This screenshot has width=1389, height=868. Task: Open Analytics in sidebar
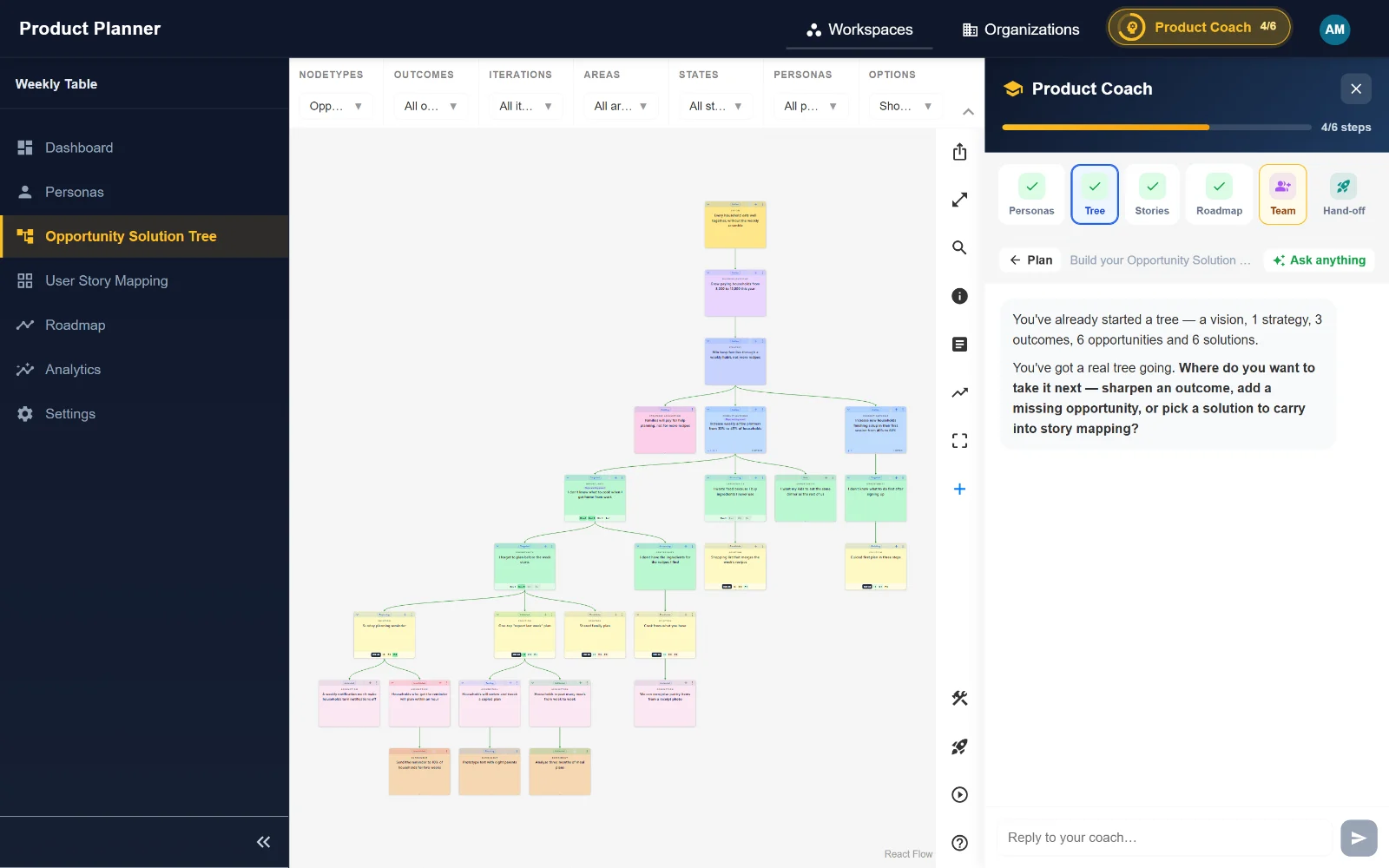pos(144,369)
